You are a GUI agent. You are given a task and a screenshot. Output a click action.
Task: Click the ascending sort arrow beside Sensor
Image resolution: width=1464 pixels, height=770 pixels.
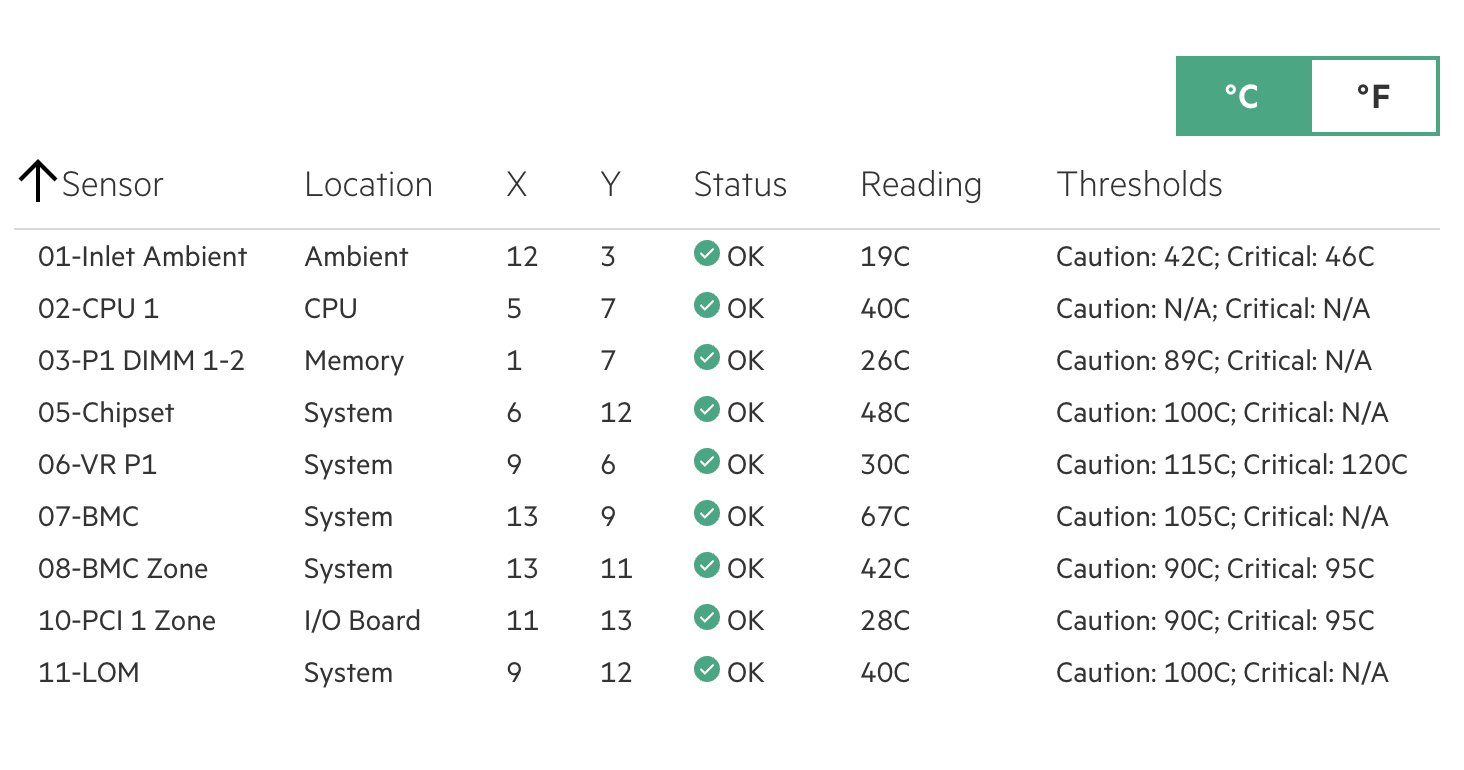[37, 182]
